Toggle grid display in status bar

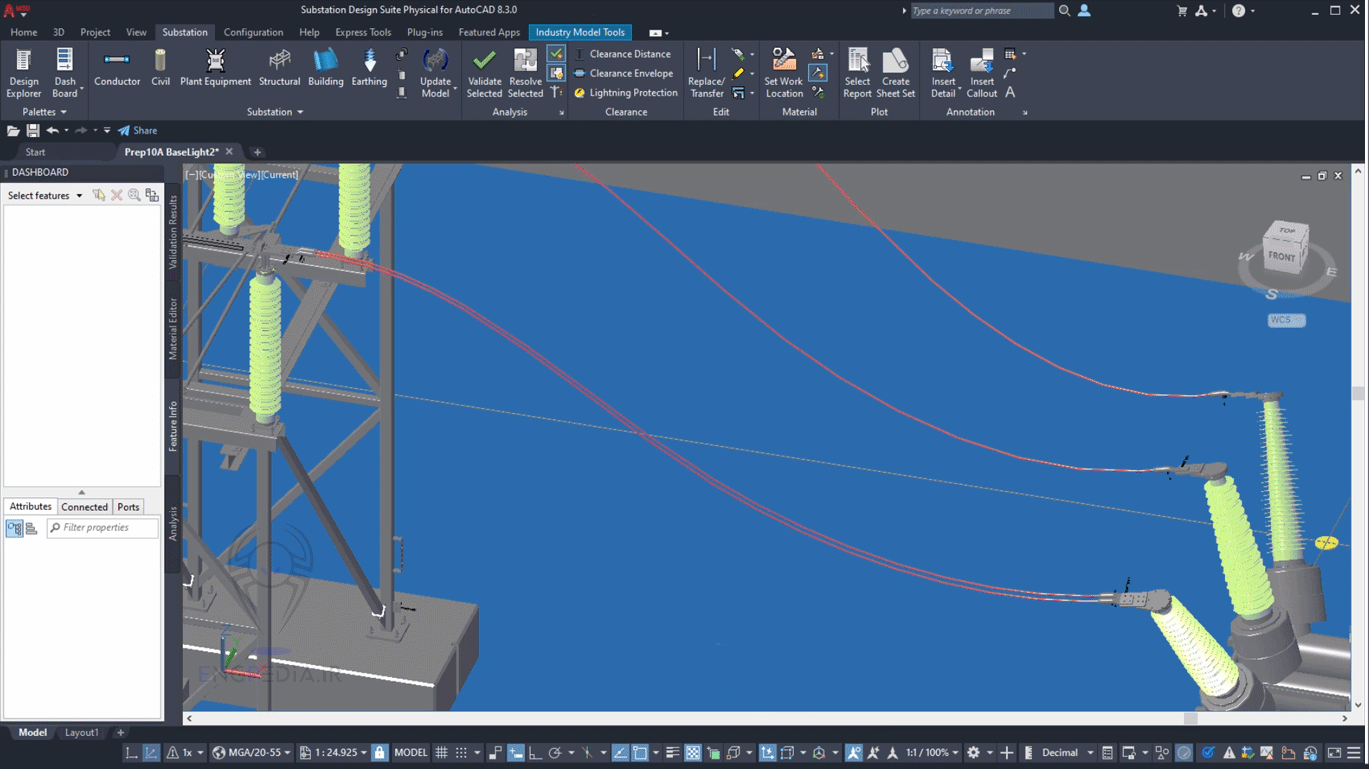(x=441, y=752)
